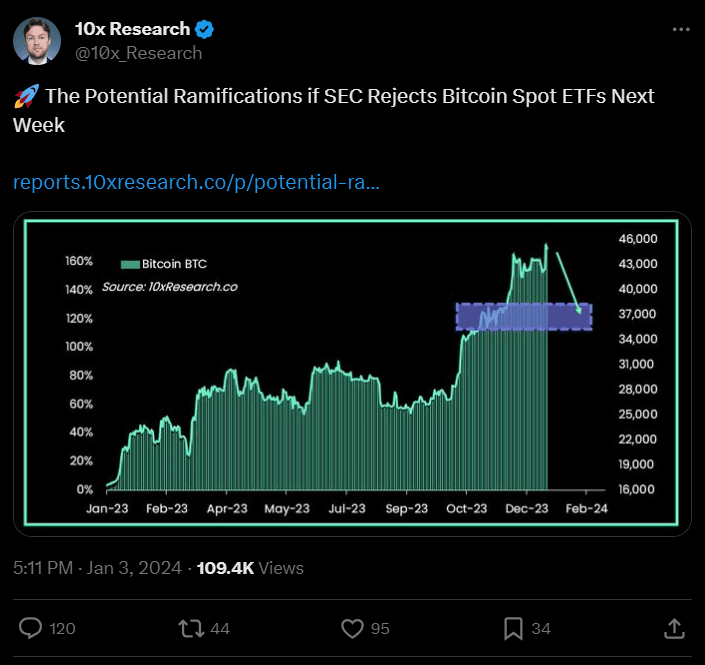Click the Bitcoin BTC legend color swatch
The width and height of the screenshot is (705, 665).
coord(130,265)
